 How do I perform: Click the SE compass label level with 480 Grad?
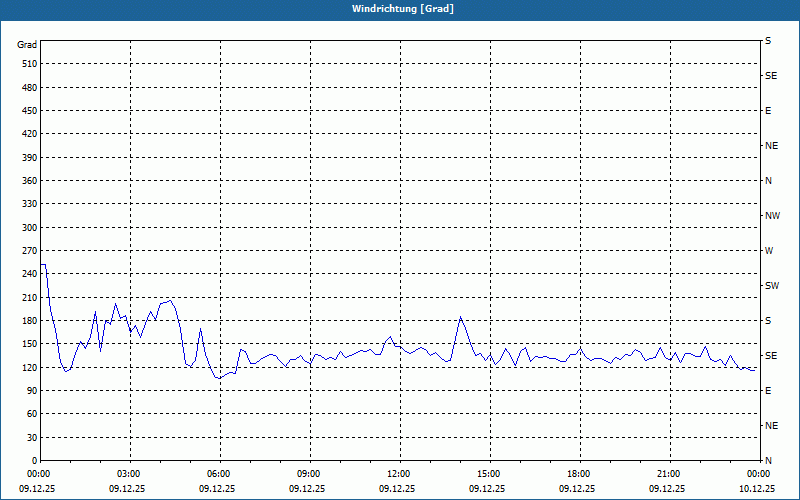tap(771, 76)
